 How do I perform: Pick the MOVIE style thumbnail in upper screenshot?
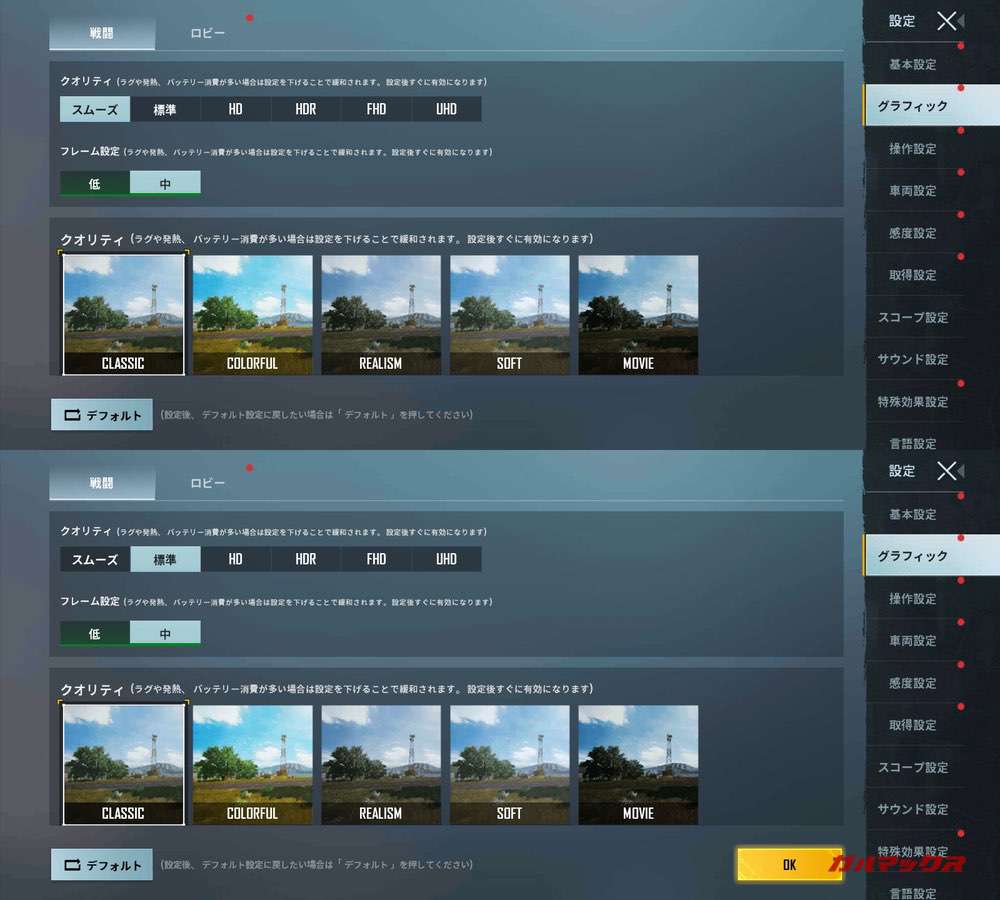[x=638, y=315]
